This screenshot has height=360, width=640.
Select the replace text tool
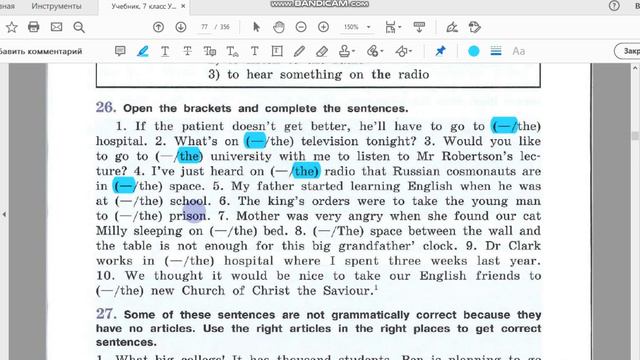tap(210, 51)
